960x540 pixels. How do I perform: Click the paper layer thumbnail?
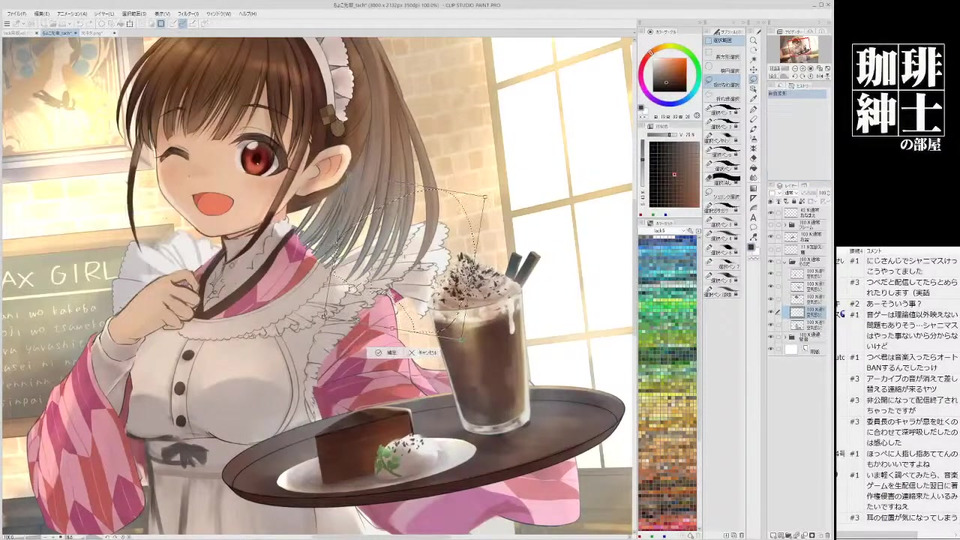791,350
